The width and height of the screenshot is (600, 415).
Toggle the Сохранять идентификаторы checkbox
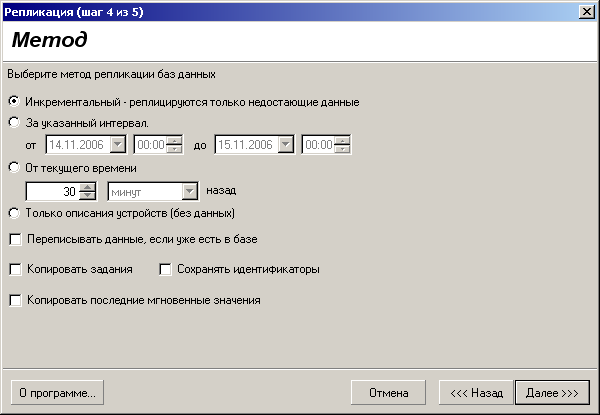[165, 269]
